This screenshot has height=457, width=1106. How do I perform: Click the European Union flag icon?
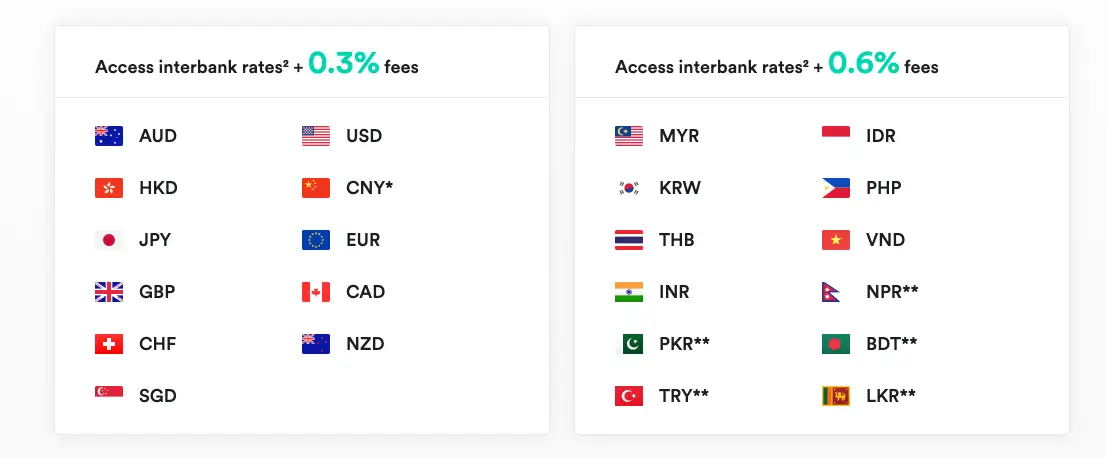(x=315, y=240)
